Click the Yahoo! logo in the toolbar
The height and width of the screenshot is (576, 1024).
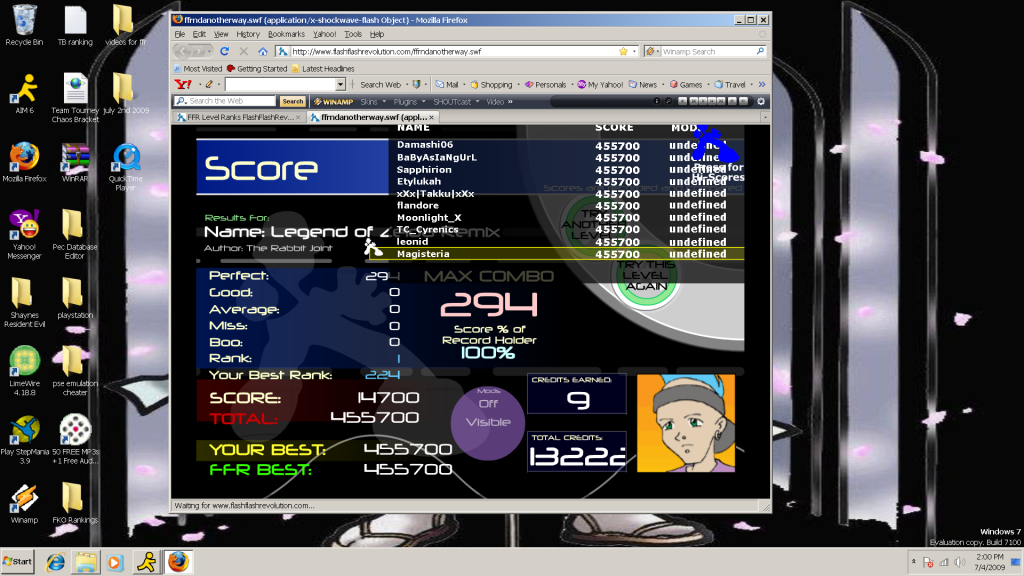[183, 85]
